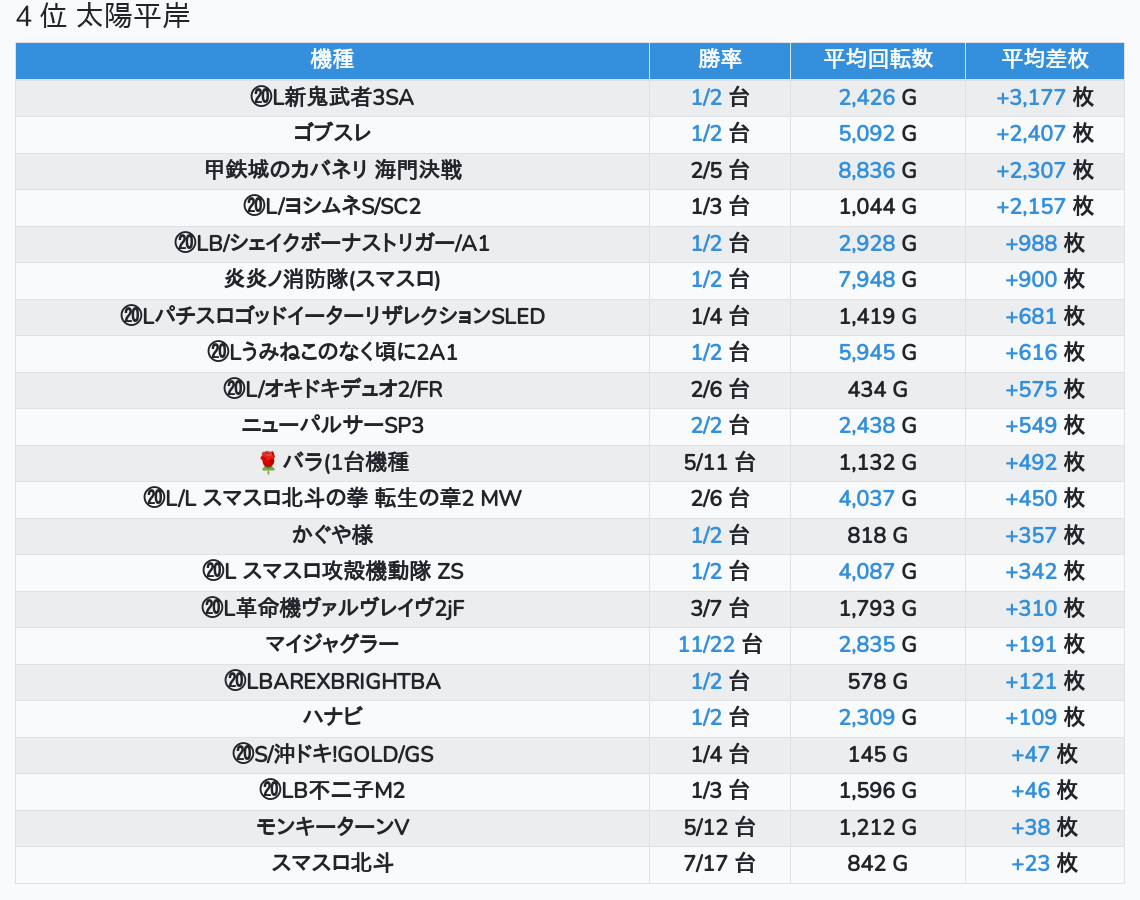The height and width of the screenshot is (900, 1140).
Task: Click the 勝率 column header
Action: pyautogui.click(x=719, y=60)
